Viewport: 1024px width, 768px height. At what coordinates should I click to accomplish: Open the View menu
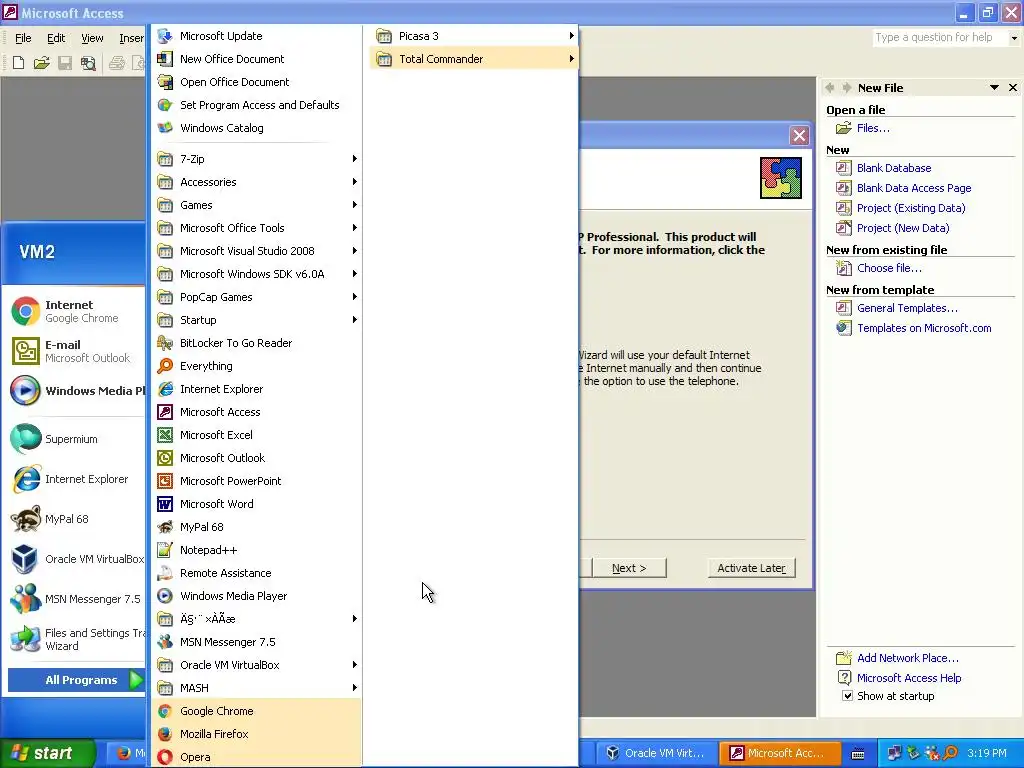click(92, 38)
